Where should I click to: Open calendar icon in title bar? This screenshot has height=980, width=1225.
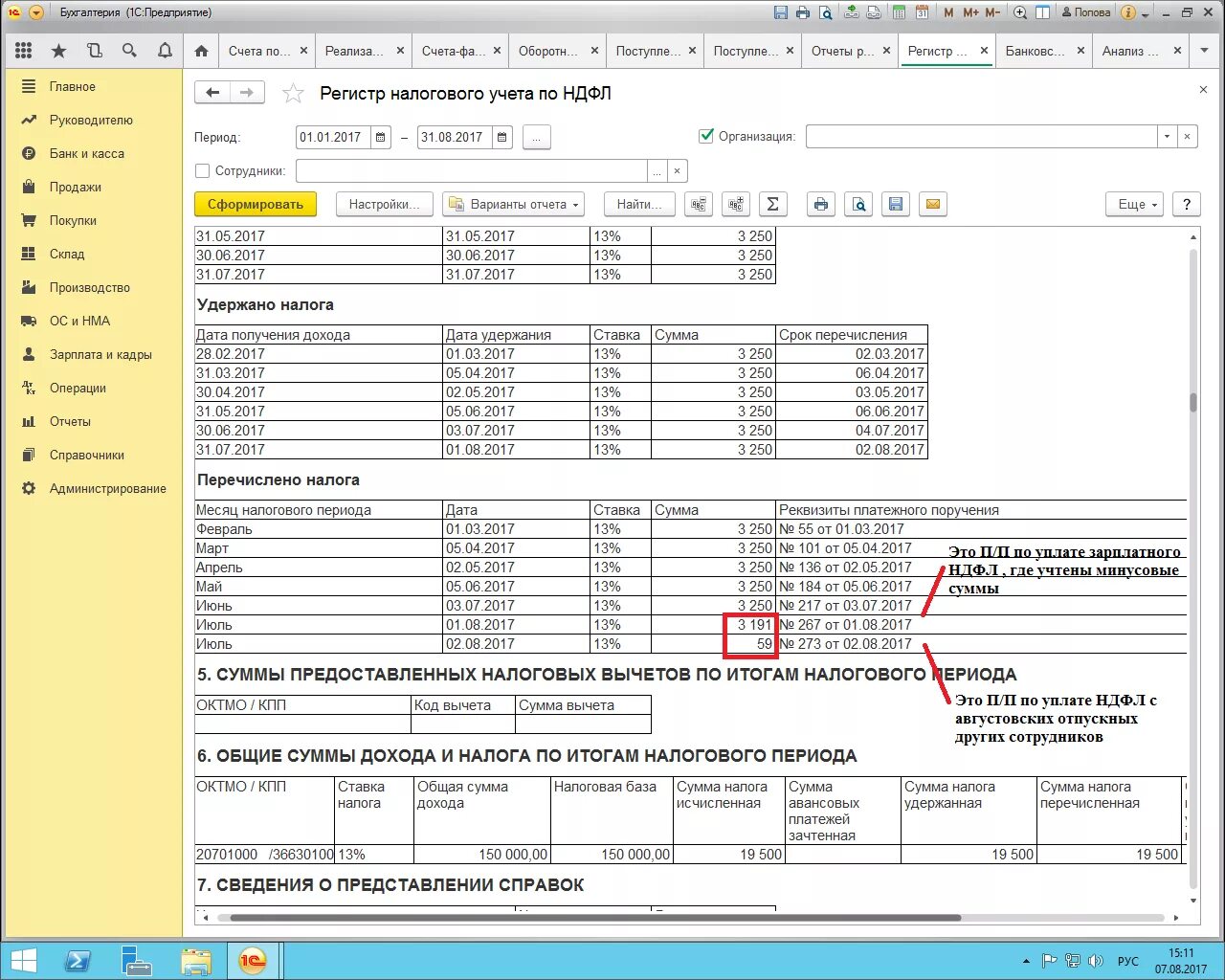pyautogui.click(x=922, y=12)
